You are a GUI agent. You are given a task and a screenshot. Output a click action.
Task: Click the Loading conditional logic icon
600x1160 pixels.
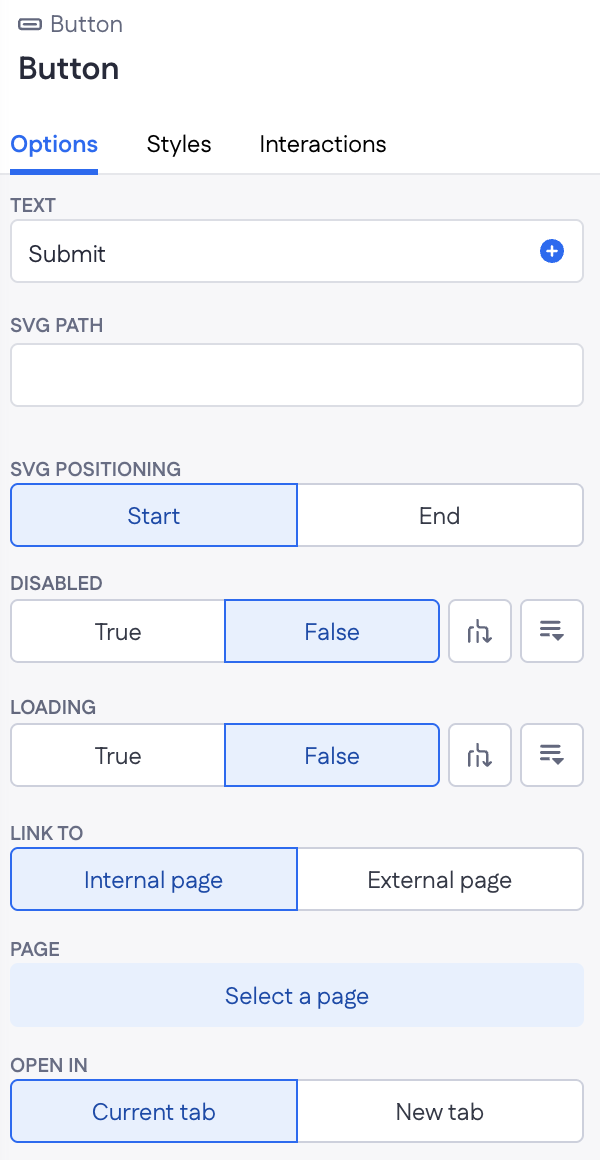pos(479,755)
